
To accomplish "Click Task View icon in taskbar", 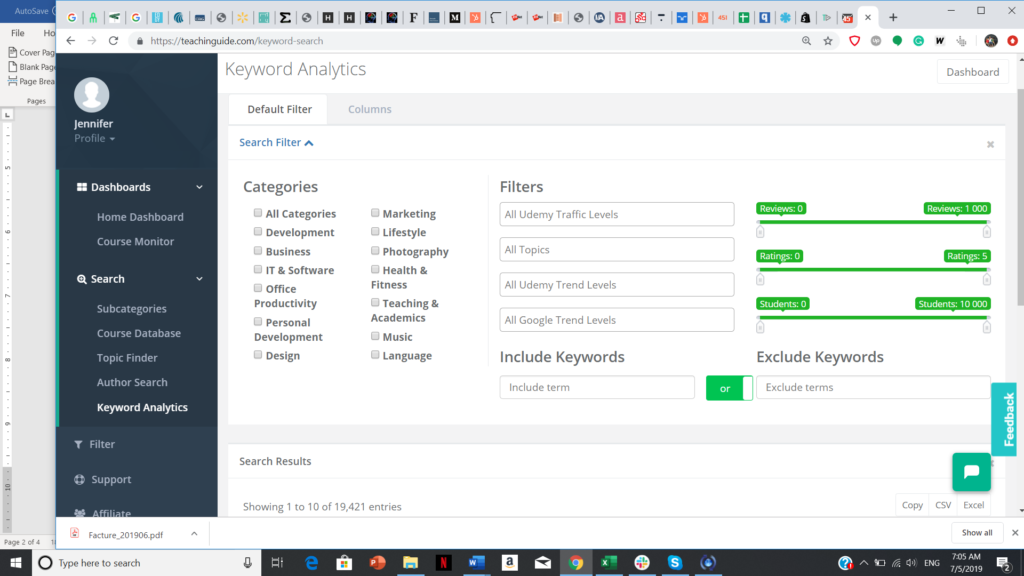I will point(278,562).
